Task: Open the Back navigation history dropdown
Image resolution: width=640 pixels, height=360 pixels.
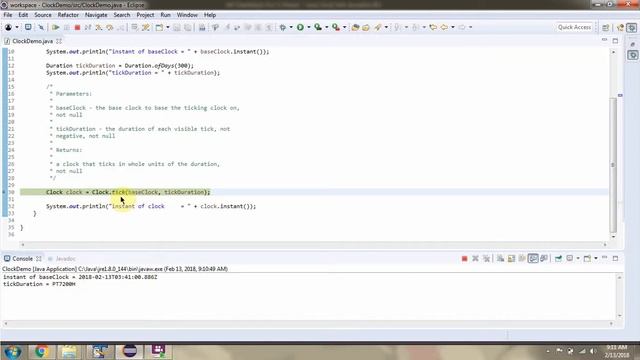Action: coord(453,27)
